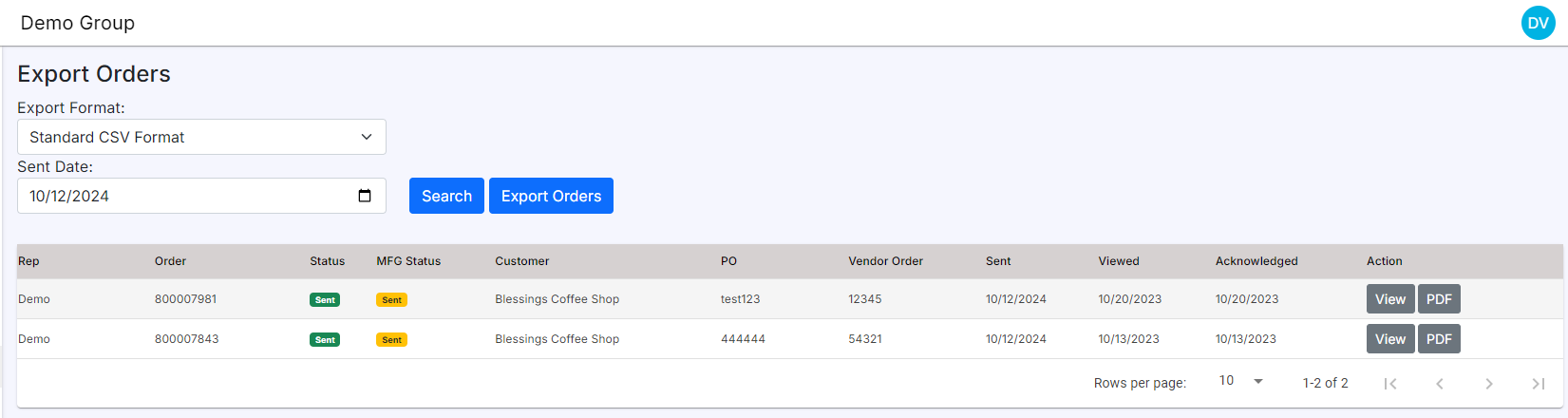This screenshot has width=1568, height=418.
Task: Go to the first page of results
Action: 1390,383
